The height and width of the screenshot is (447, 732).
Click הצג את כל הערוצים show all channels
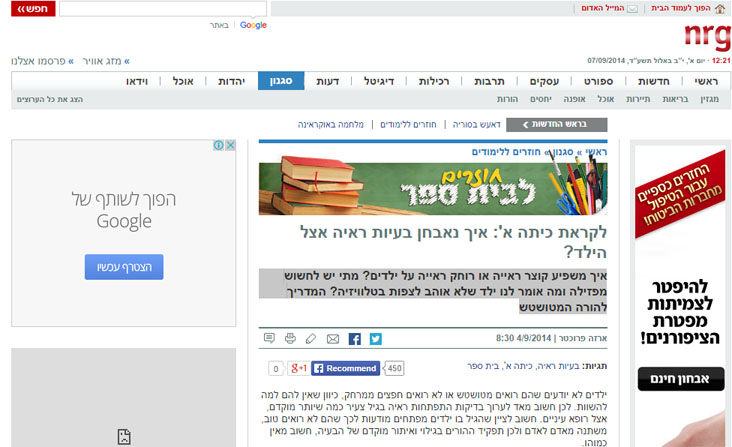(x=50, y=99)
